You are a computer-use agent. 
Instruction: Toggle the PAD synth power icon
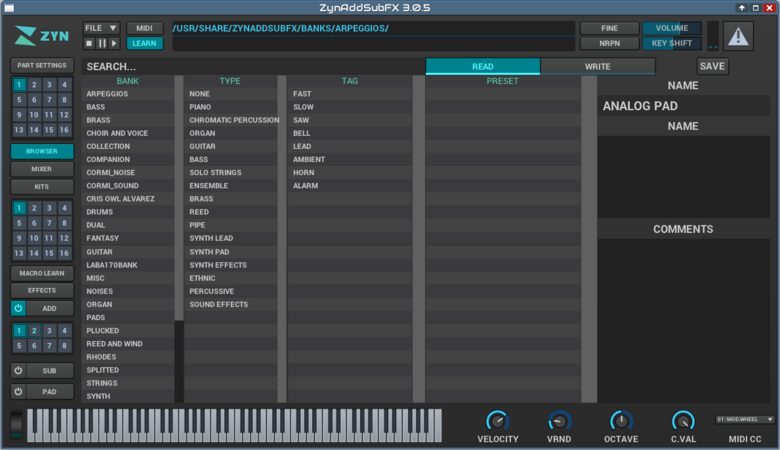click(x=18, y=391)
